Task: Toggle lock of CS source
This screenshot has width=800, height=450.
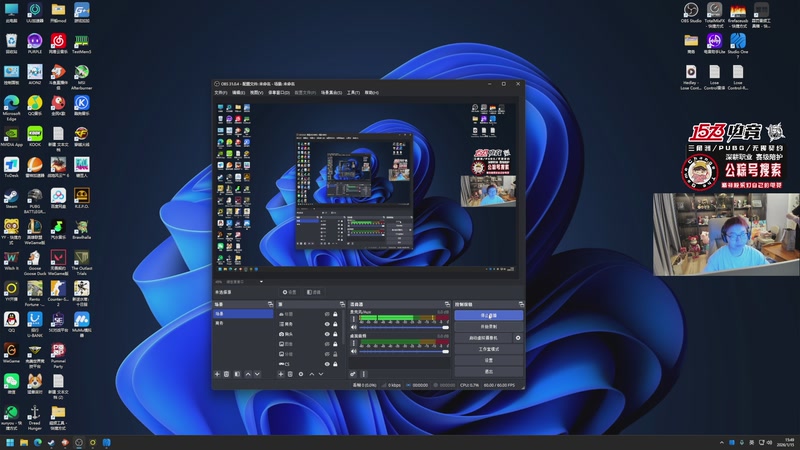Action: [335, 364]
